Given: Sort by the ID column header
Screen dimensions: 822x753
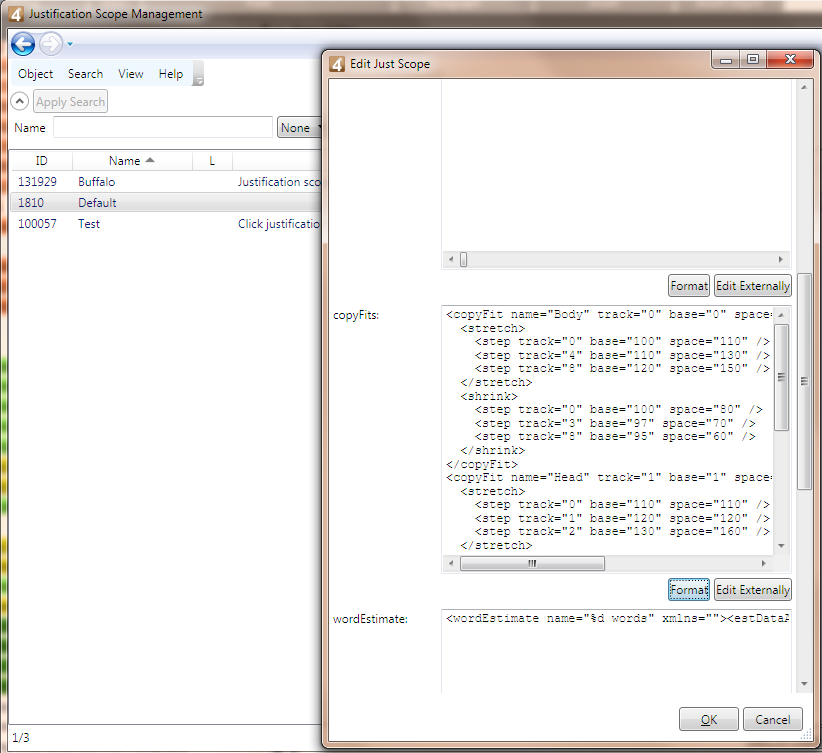Looking at the screenshot, I should 41,161.
